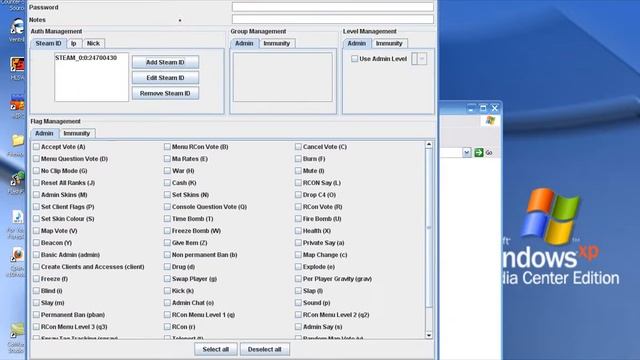The width and height of the screenshot is (640, 360).
Task: Click the Deselect all button
Action: pyautogui.click(x=264, y=349)
